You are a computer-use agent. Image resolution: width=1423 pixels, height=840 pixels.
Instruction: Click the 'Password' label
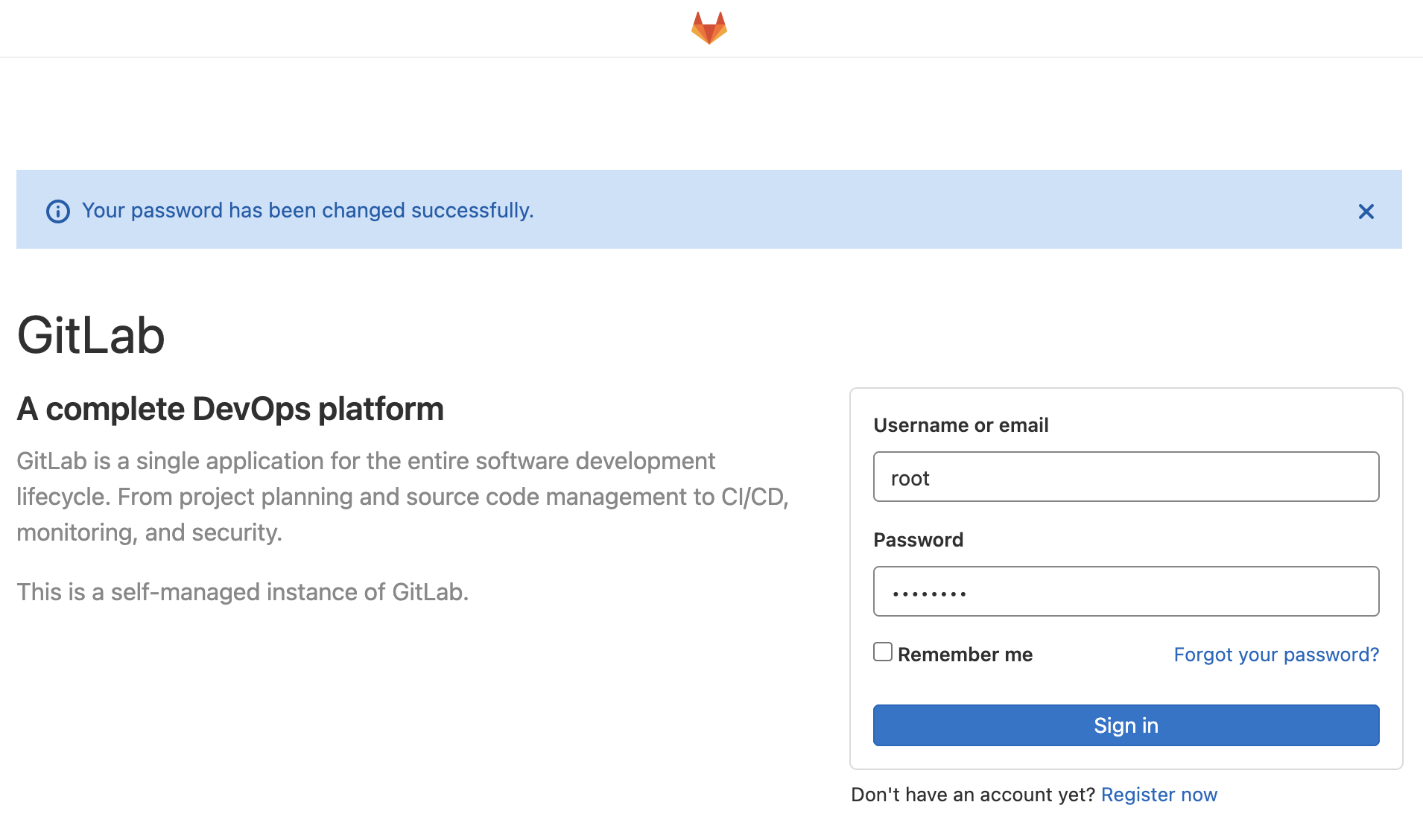click(x=918, y=540)
